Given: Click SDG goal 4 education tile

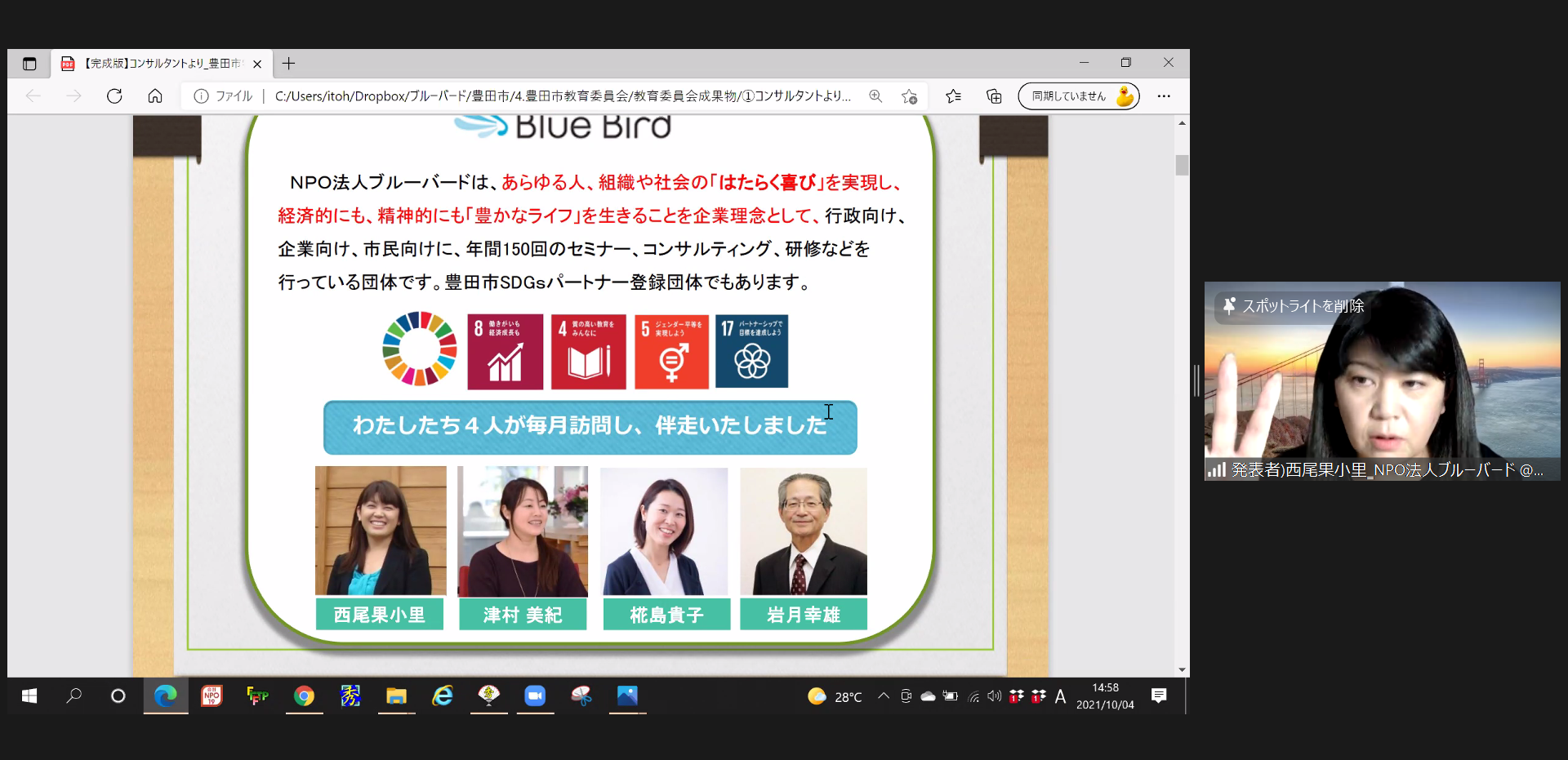Looking at the screenshot, I should (x=588, y=352).
